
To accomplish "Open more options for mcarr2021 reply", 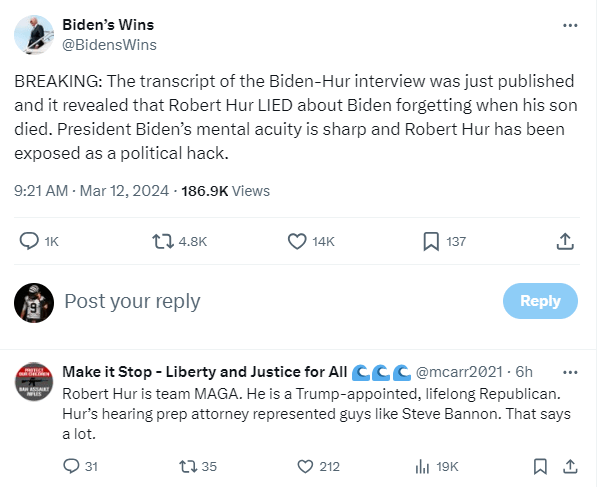I will point(569,371).
